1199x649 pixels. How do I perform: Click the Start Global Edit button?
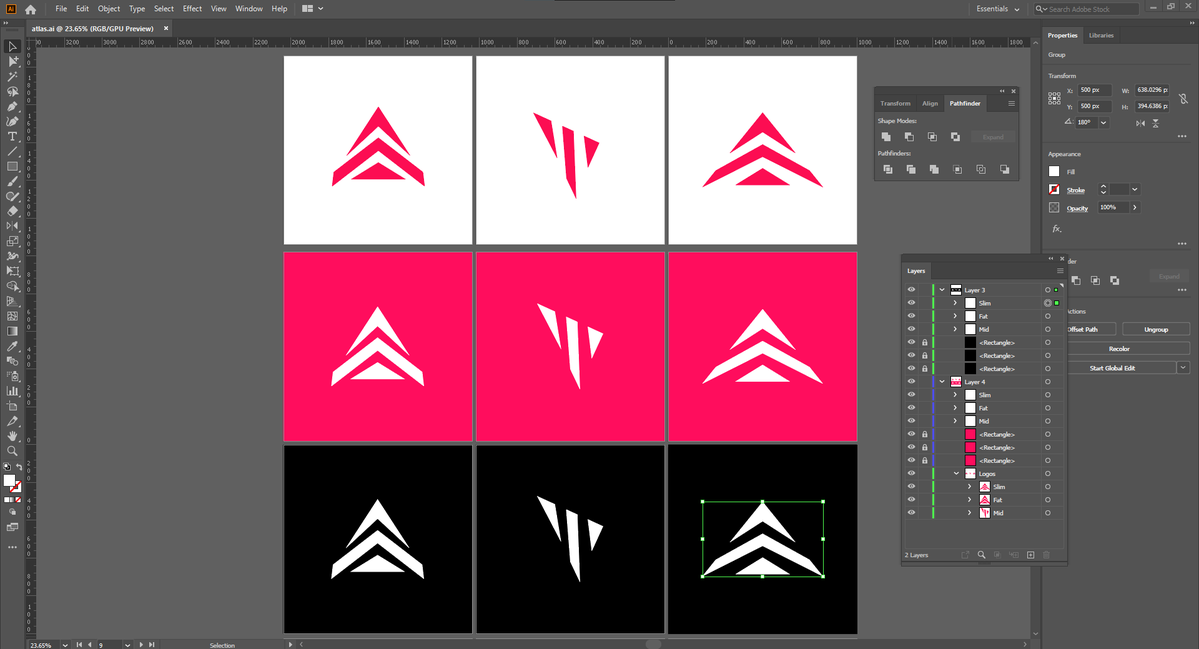pos(1112,368)
